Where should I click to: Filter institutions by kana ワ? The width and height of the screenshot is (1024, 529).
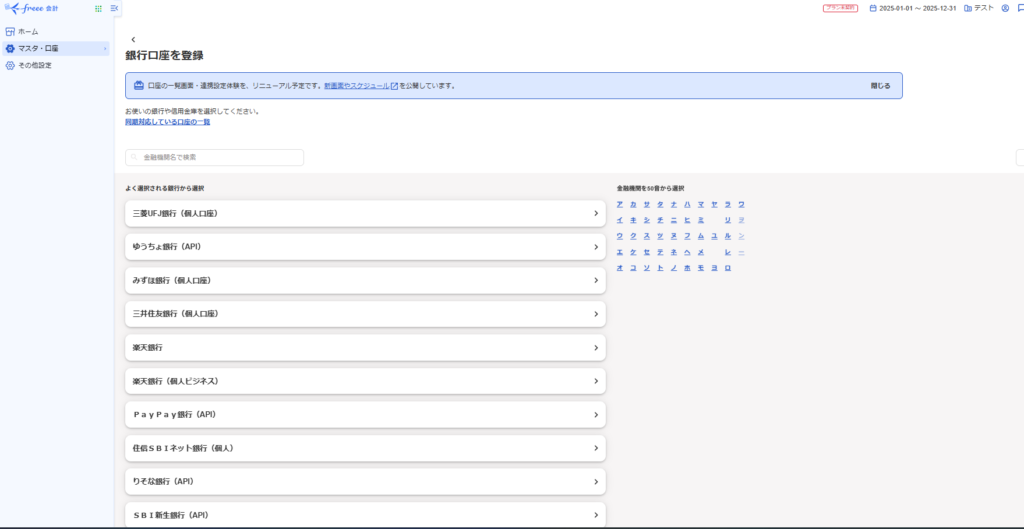pos(741,204)
